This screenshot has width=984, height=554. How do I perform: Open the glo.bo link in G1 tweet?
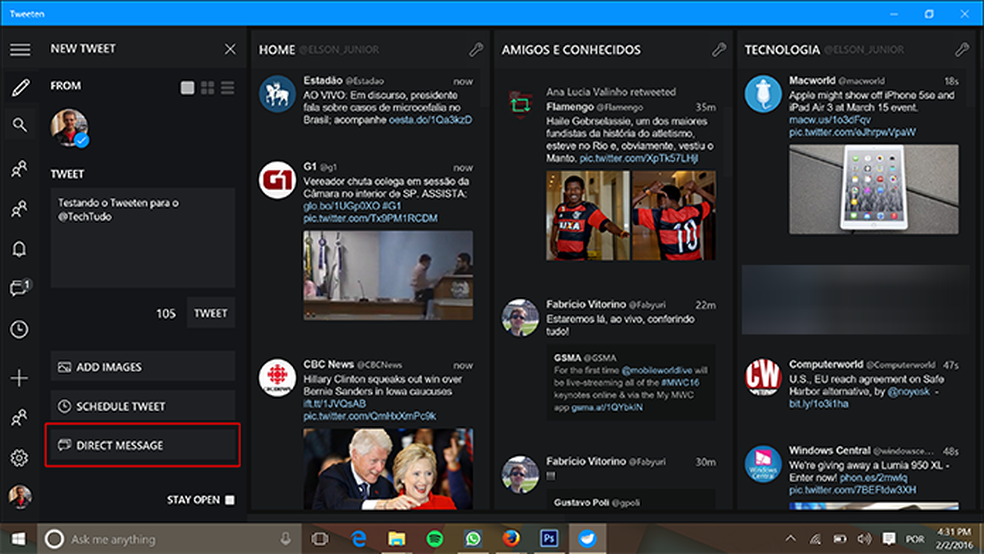(x=341, y=206)
